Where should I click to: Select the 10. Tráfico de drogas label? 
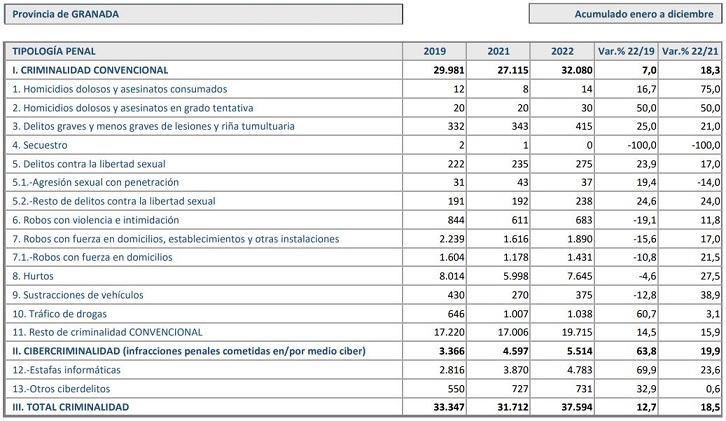[x=64, y=314]
